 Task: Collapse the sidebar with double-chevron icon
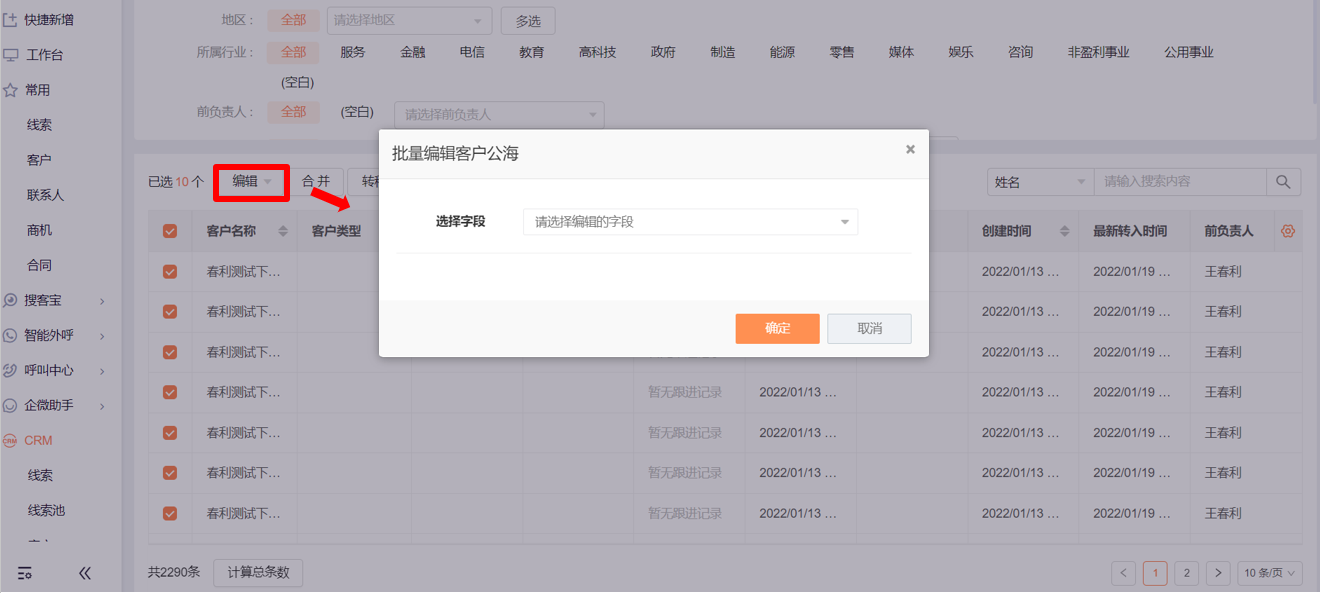[x=85, y=573]
